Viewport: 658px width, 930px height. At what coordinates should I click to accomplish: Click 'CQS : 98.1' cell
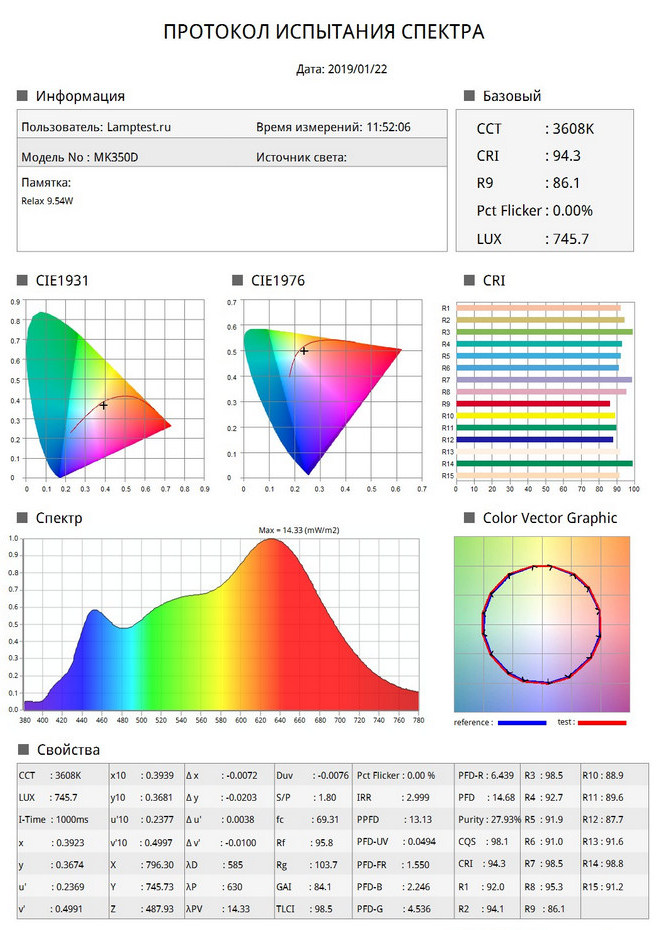[x=484, y=842]
